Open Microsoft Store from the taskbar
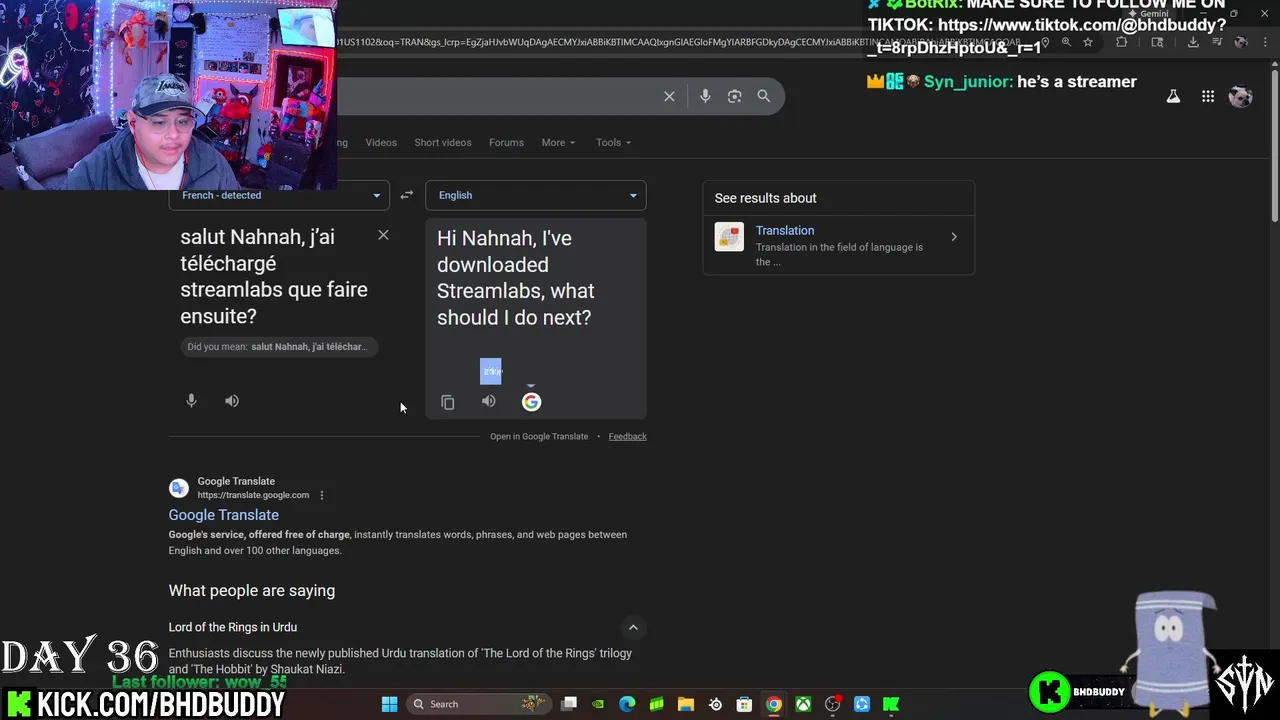This screenshot has width=1280, height=720. 744,704
